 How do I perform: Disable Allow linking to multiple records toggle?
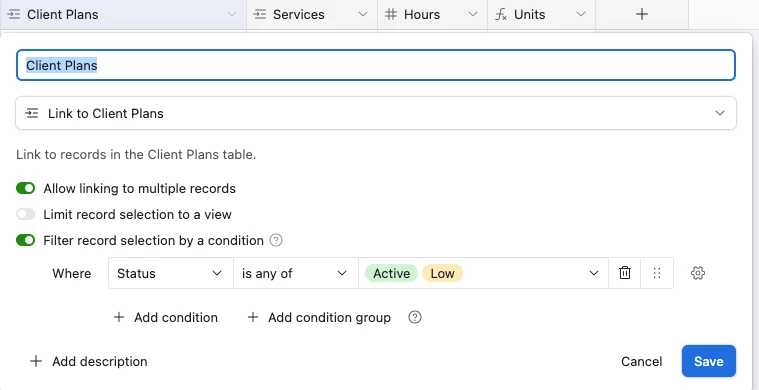(26, 188)
